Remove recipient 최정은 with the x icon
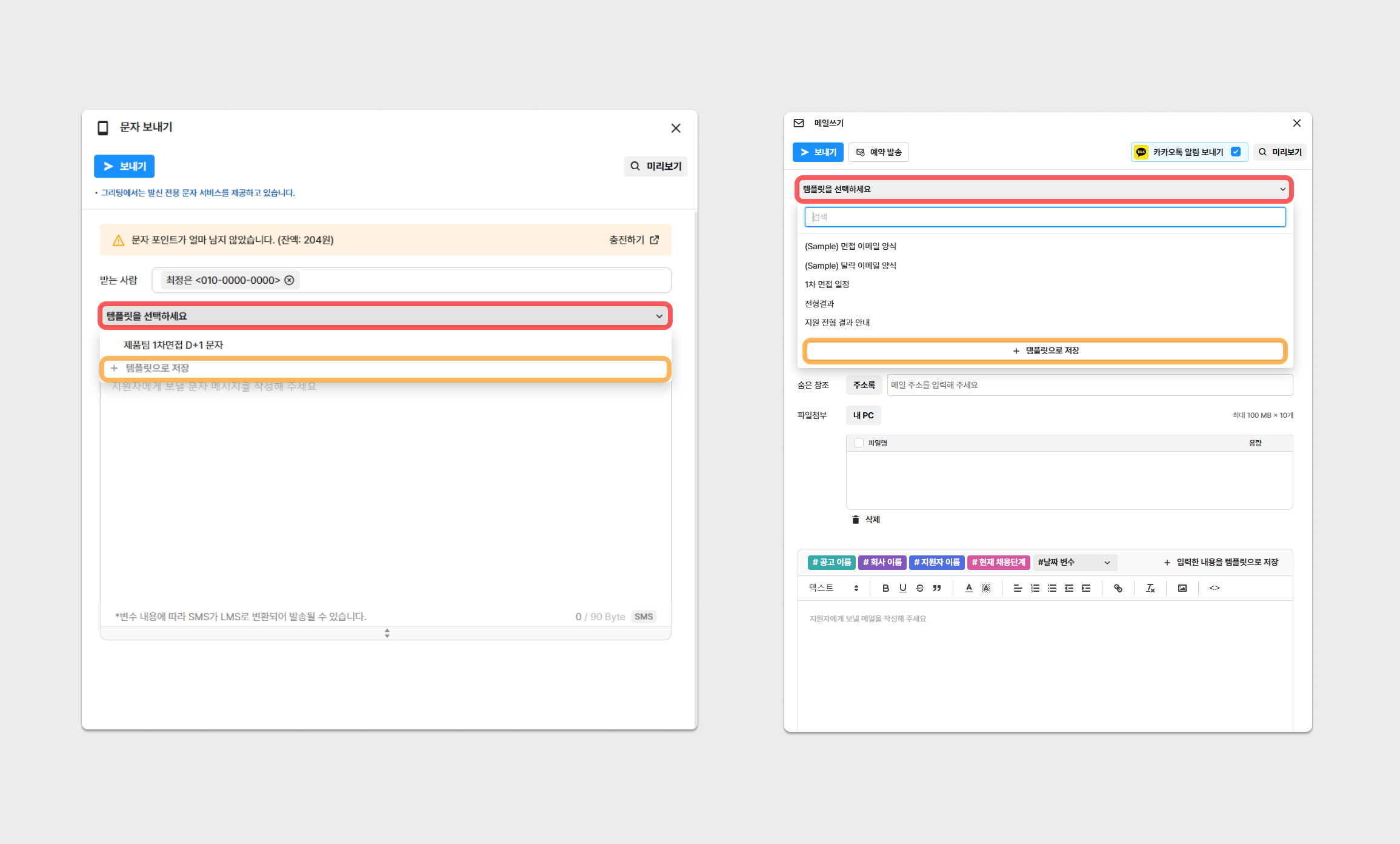The height and width of the screenshot is (844, 1400). pyautogui.click(x=289, y=280)
